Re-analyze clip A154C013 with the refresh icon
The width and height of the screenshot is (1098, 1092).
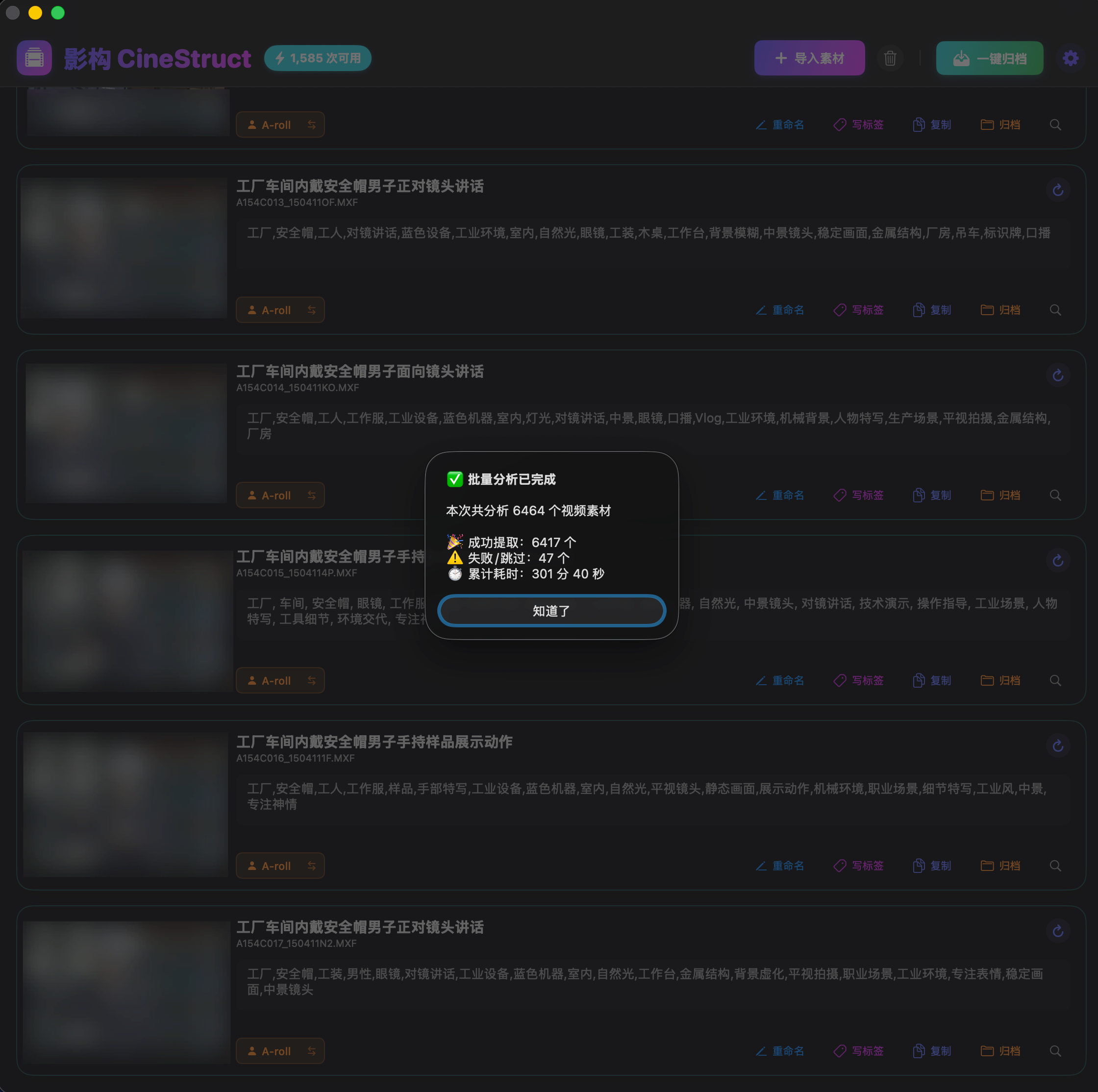[x=1057, y=190]
